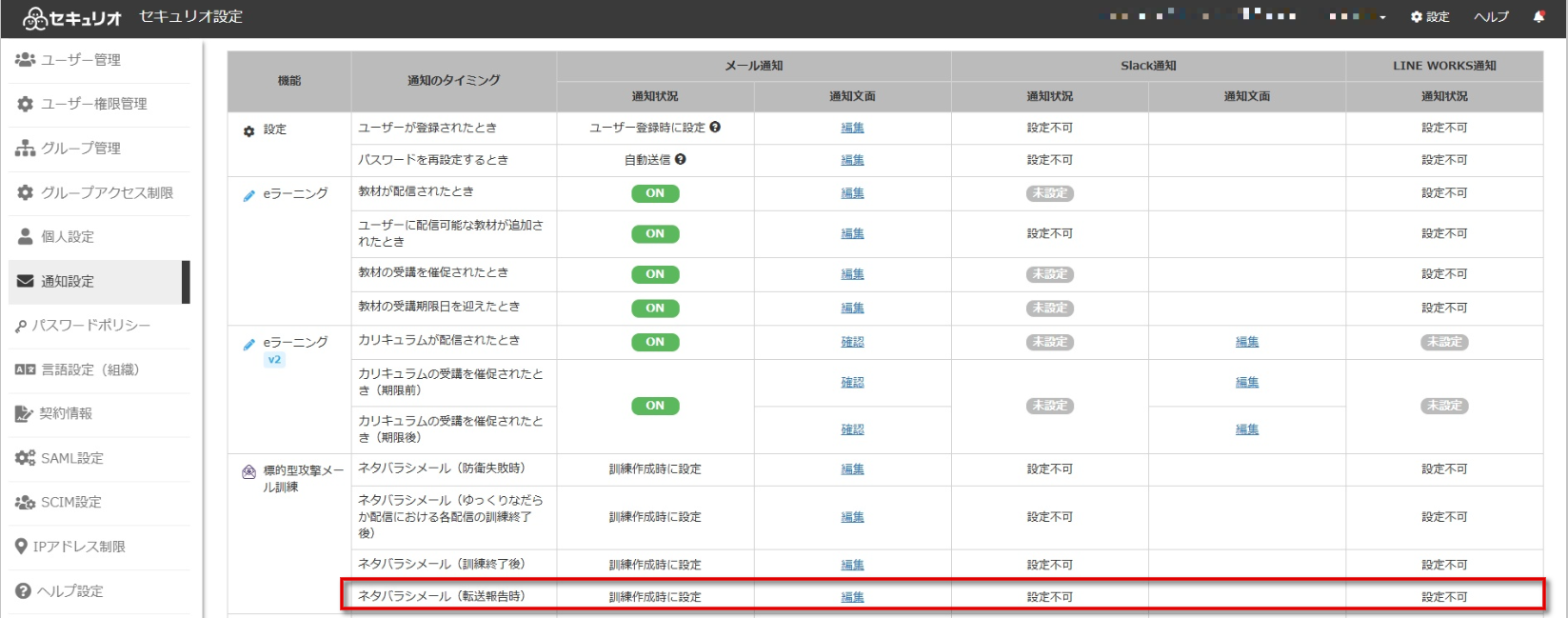1568x618 pixels.
Task: Toggle mail ON for 教材が配信されたとき
Action: click(655, 193)
